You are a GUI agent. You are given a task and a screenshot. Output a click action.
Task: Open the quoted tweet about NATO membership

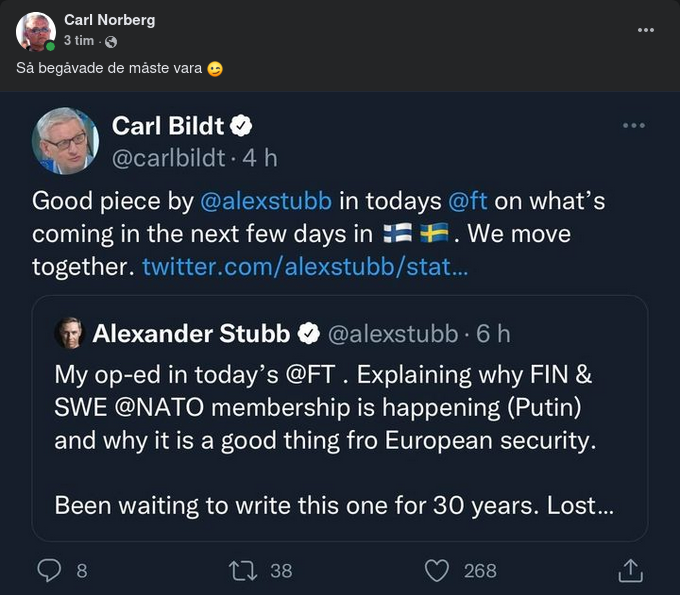[x=340, y=440]
